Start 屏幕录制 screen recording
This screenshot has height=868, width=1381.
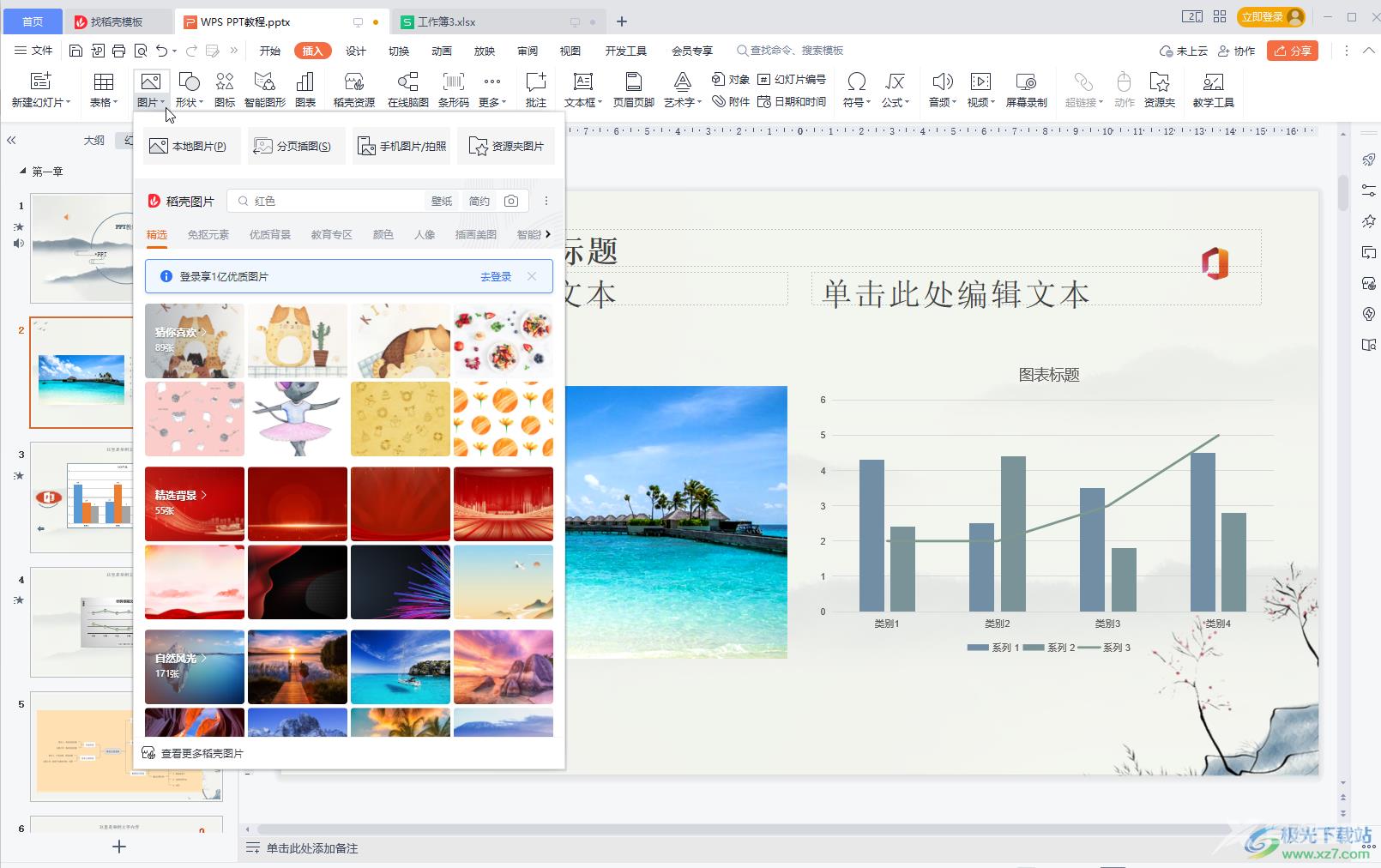tap(1027, 89)
